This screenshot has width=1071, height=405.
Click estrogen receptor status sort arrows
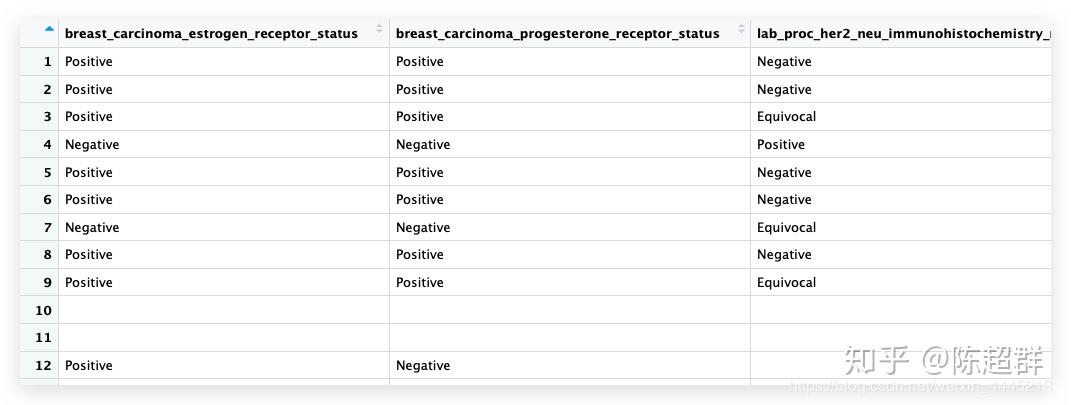[x=379, y=30]
